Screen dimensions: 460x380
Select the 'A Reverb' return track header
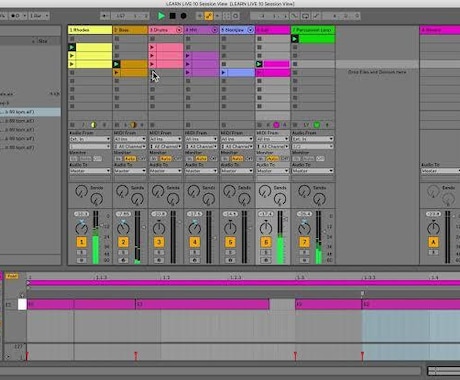[x=440, y=30]
